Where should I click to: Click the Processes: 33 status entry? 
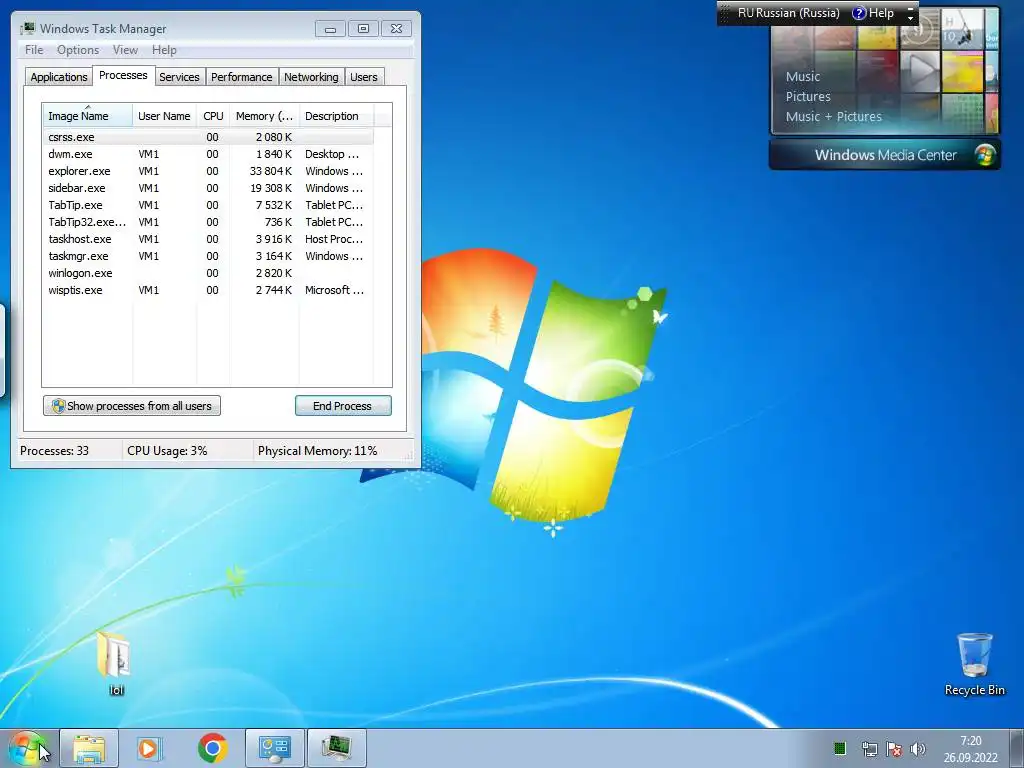(x=54, y=451)
